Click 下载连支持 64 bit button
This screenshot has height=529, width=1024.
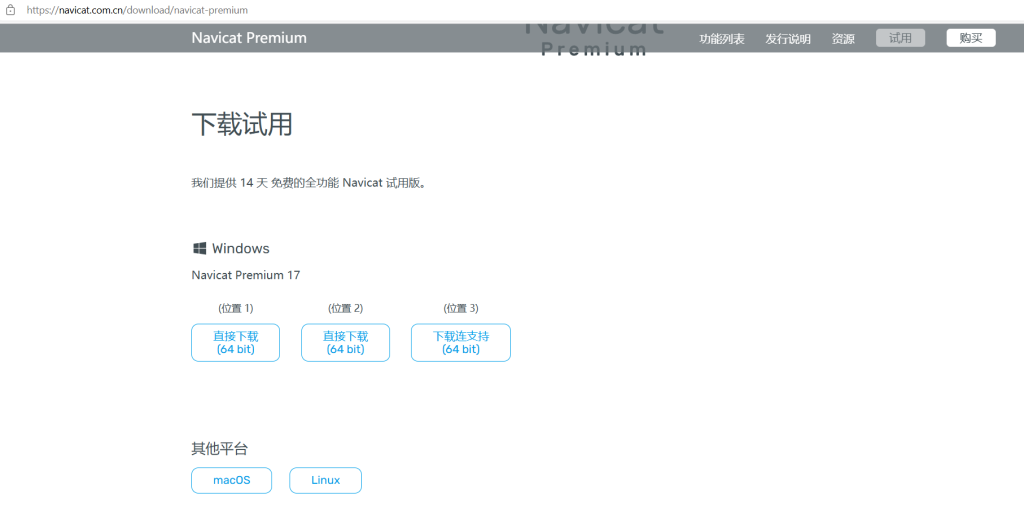point(460,343)
